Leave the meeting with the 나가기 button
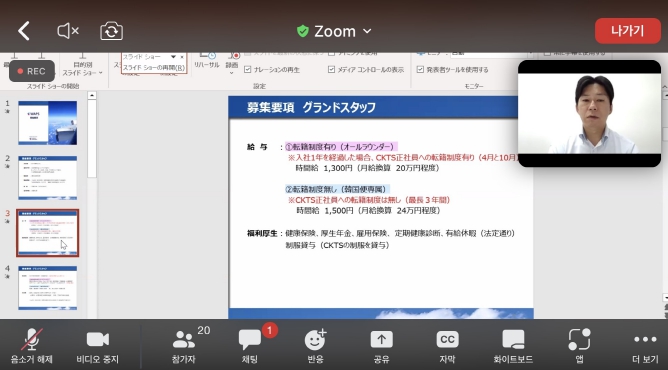This screenshot has width=668, height=370. 628,31
